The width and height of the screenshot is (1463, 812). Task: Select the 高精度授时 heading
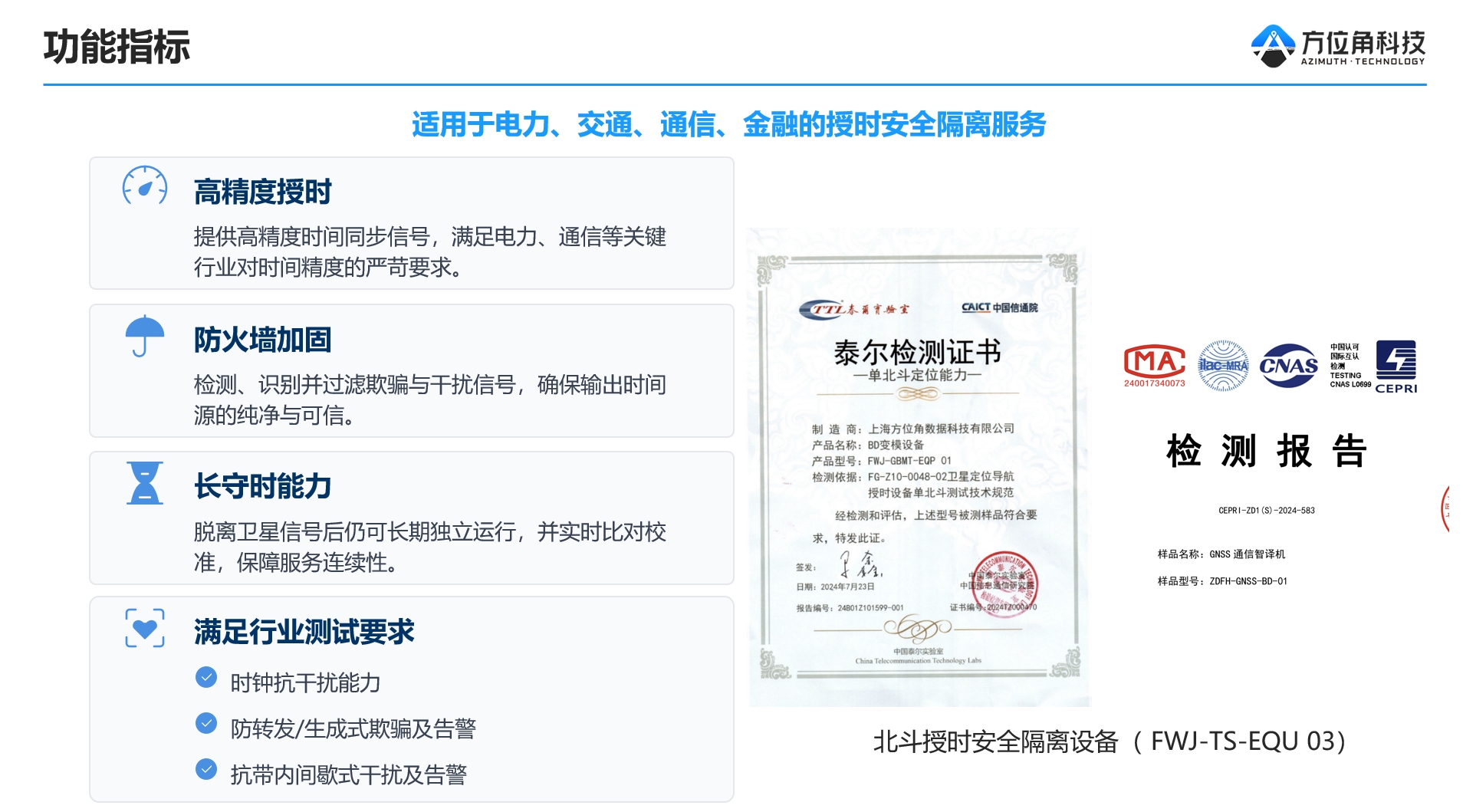[x=263, y=192]
